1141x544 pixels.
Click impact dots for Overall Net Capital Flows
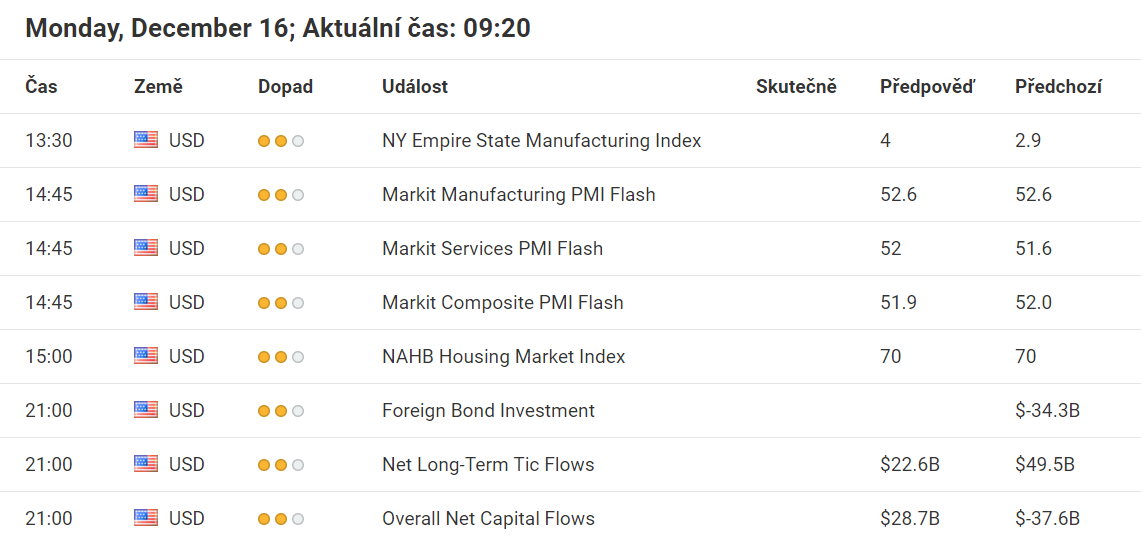coord(281,519)
